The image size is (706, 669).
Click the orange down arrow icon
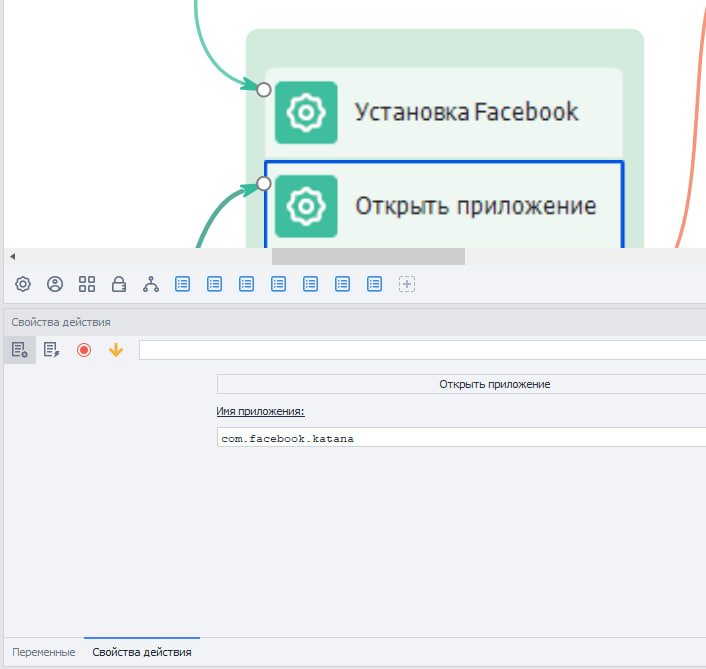[116, 350]
